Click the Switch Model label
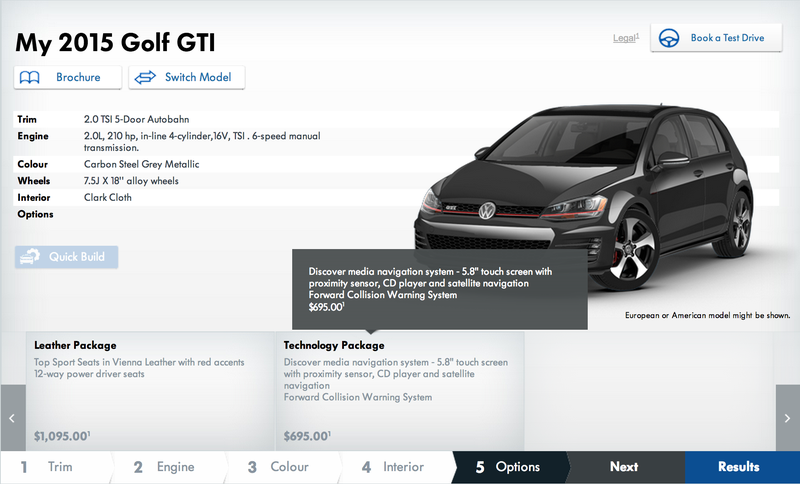This screenshot has height=484, width=800. 198,78
